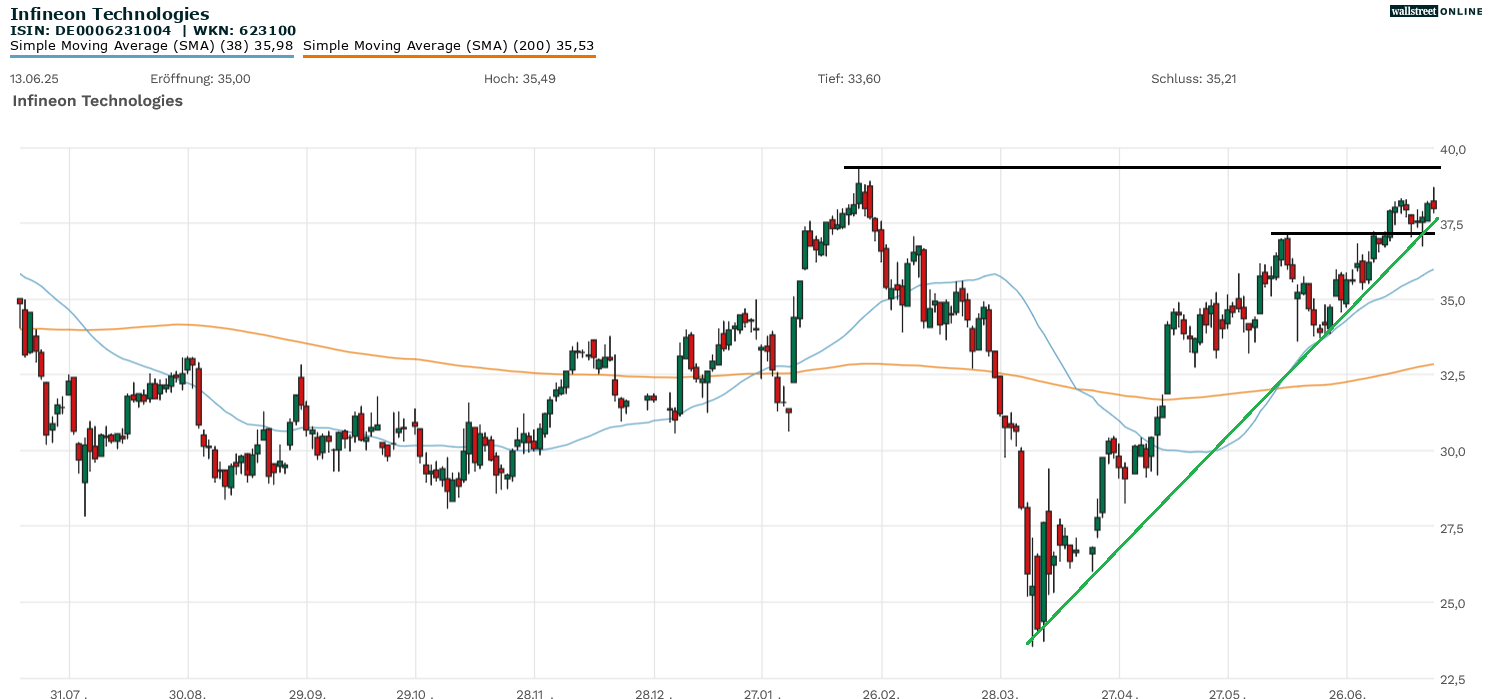The width and height of the screenshot is (1490, 699).
Task: Toggle the Simple Moving Average (SMA) (200) legend
Action: 449,46
